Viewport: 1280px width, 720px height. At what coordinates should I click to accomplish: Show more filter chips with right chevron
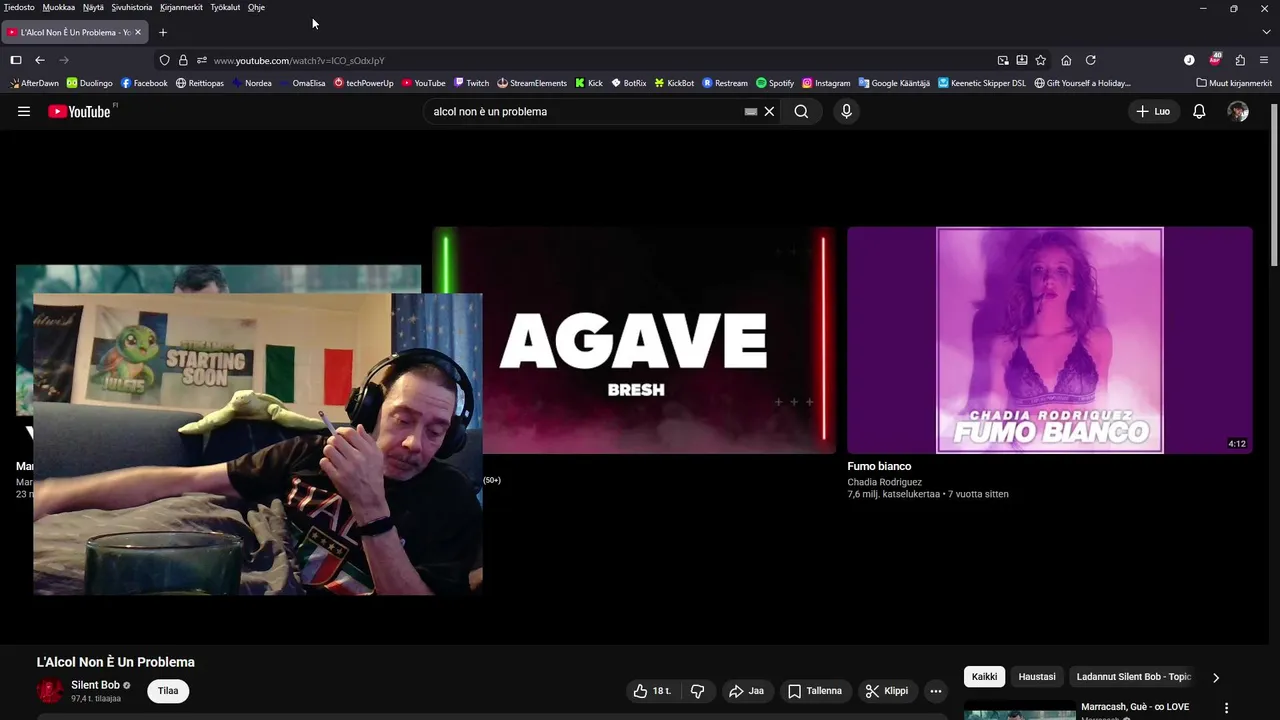coord(1216,677)
